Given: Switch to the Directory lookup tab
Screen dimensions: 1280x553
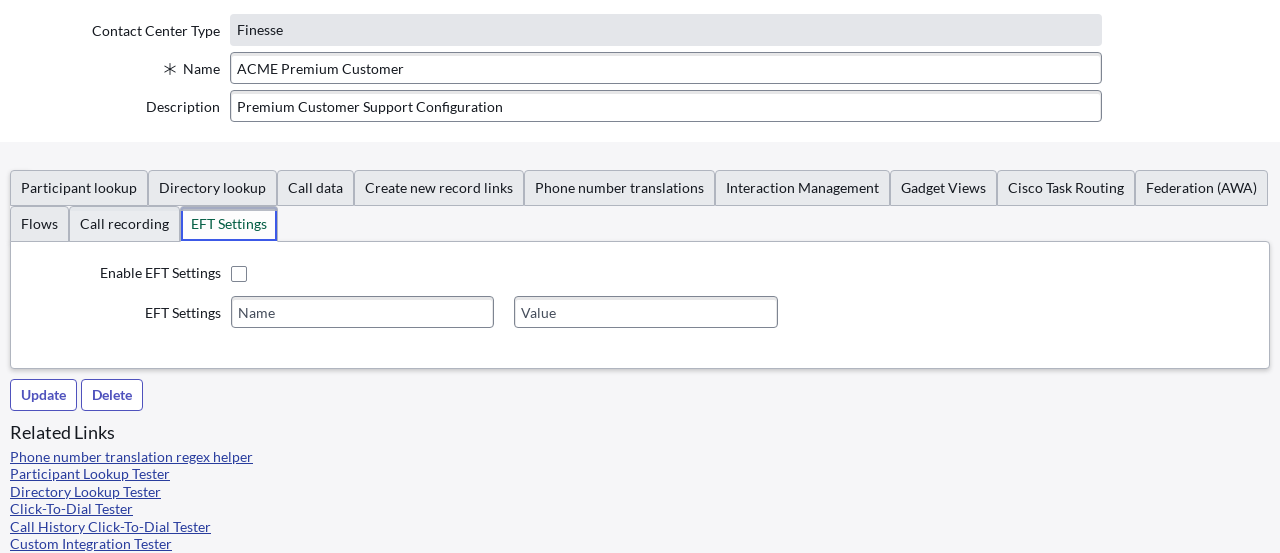Looking at the screenshot, I should [212, 188].
